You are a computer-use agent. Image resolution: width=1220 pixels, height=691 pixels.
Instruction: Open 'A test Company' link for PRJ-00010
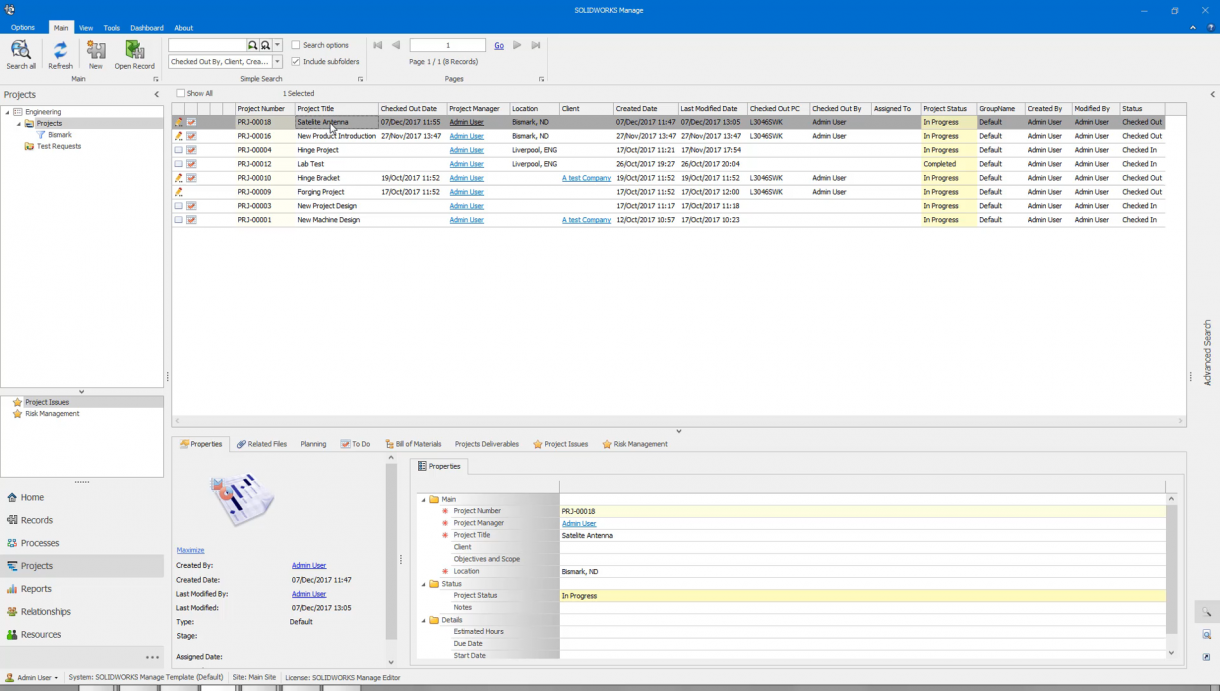(x=586, y=178)
